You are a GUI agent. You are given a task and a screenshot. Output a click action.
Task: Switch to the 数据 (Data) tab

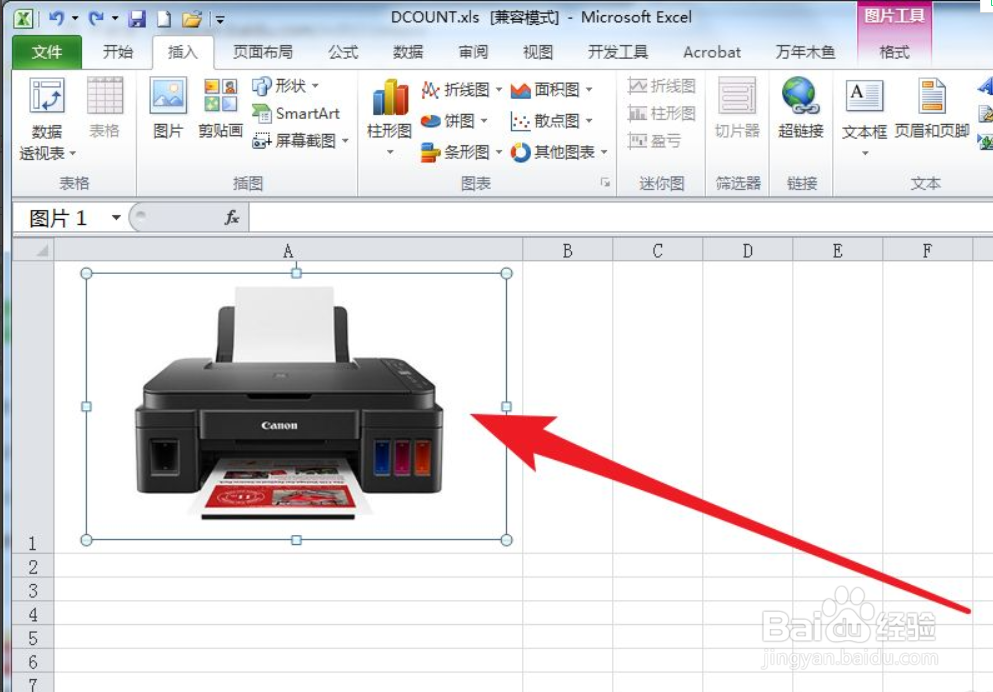408,52
